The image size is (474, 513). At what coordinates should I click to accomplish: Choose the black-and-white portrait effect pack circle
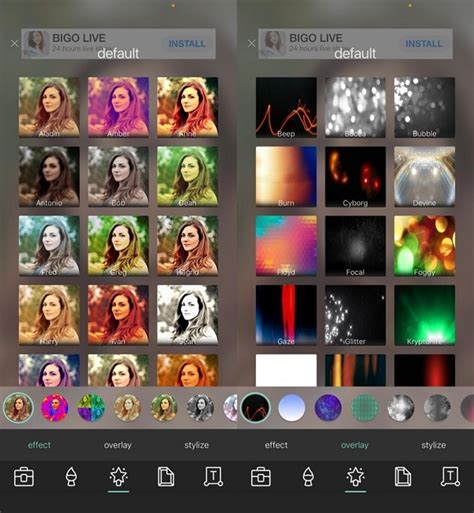[200, 407]
